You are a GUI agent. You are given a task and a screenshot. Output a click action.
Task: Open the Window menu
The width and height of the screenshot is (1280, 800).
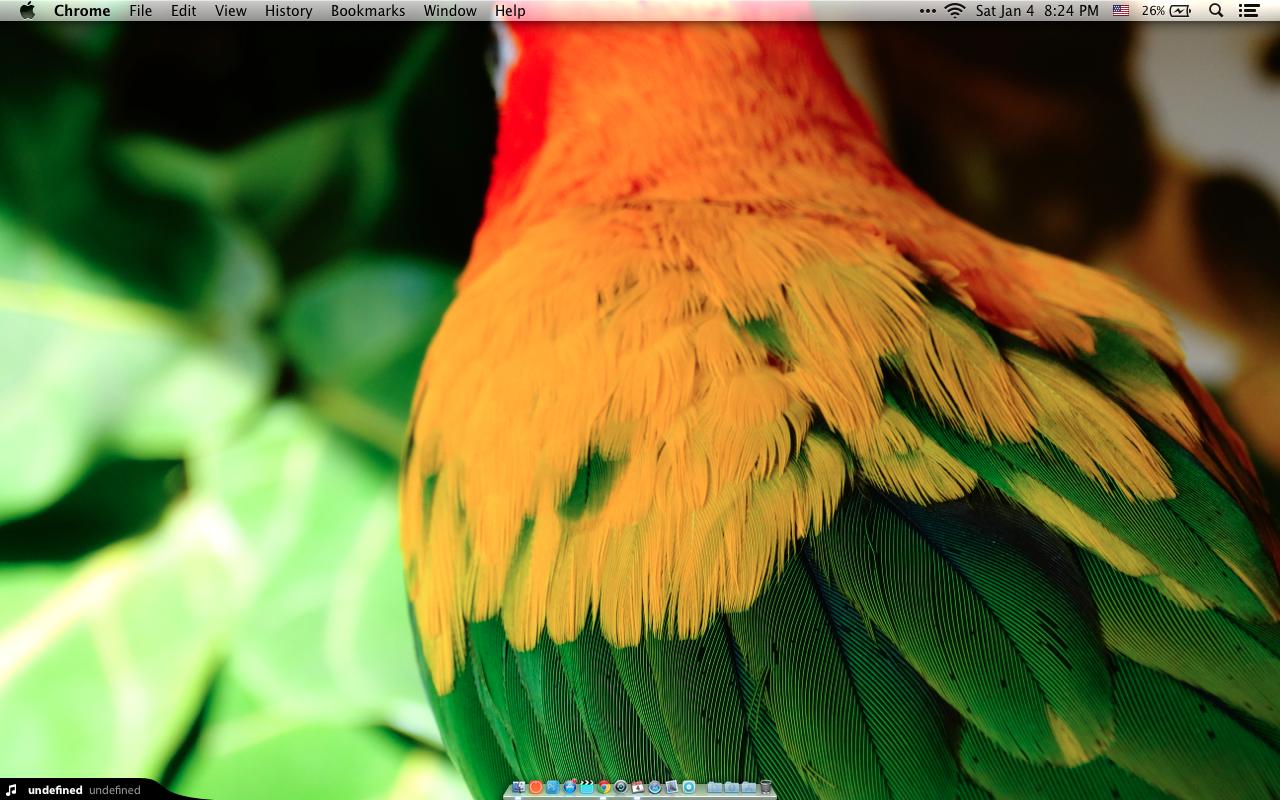pyautogui.click(x=450, y=10)
